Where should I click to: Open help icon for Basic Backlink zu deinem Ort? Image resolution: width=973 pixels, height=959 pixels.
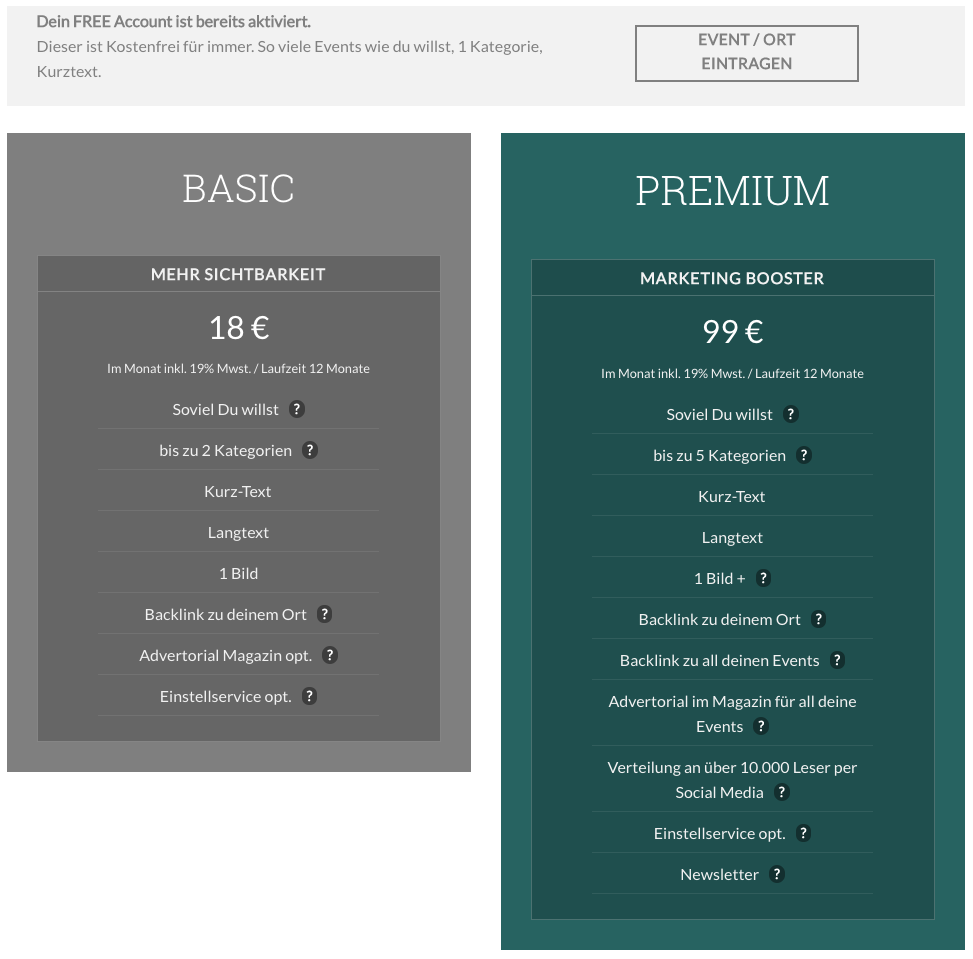325,615
